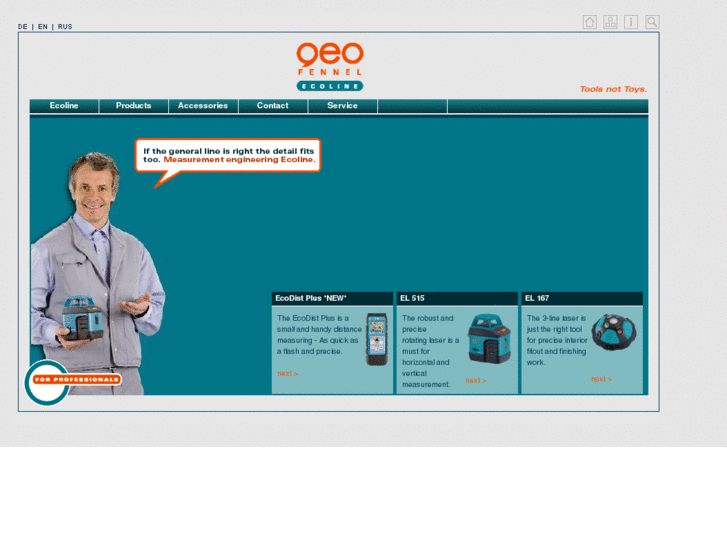Screen dimensions: 727x545
Task: Switch language to EN
Action: pos(43,27)
